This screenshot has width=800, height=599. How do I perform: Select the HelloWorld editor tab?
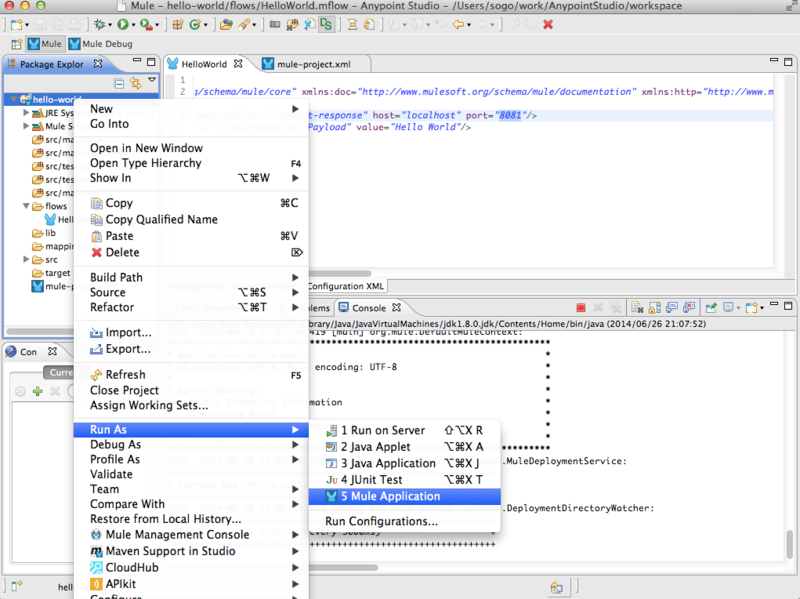click(x=204, y=64)
